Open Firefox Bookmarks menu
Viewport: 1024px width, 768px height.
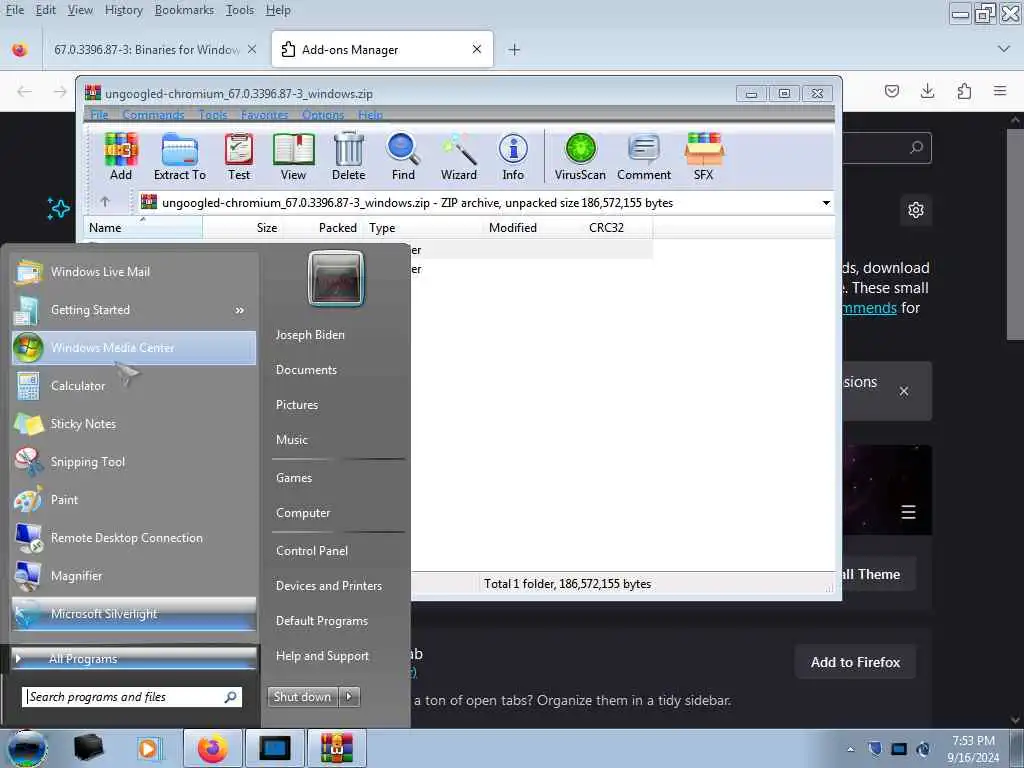pos(184,10)
